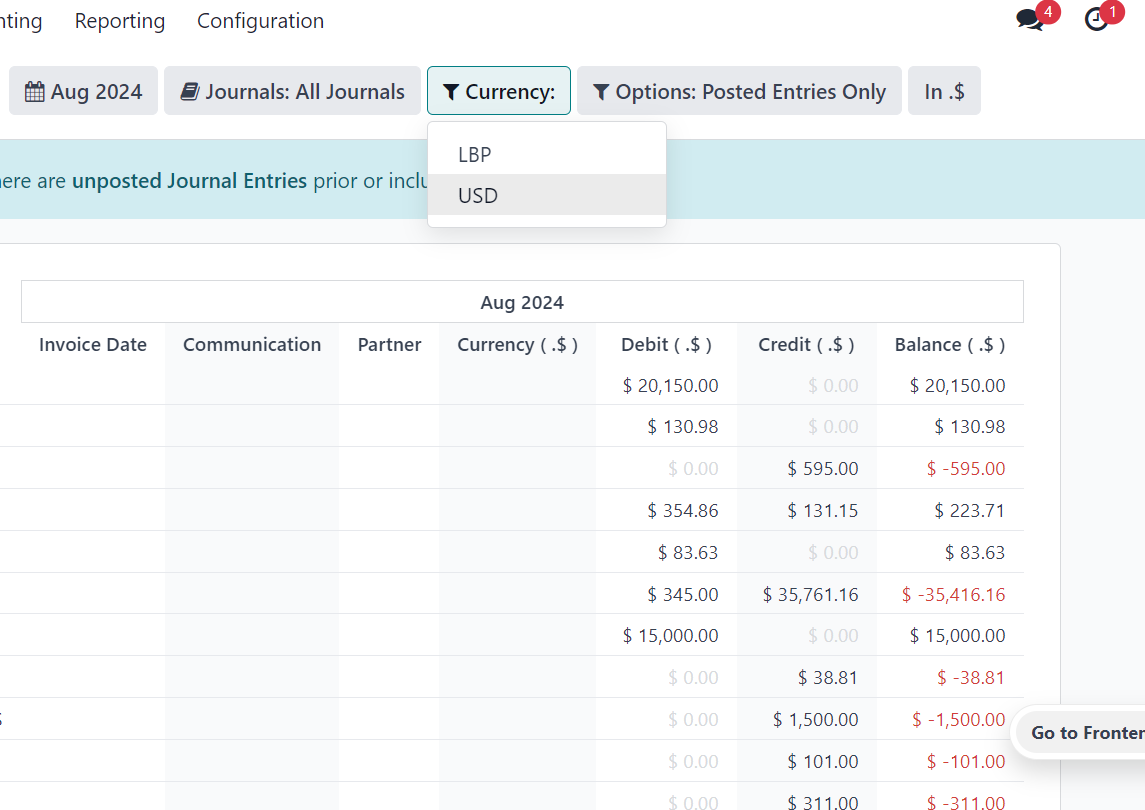Click credit value $ 101.00
The height and width of the screenshot is (810, 1145).
822,762
